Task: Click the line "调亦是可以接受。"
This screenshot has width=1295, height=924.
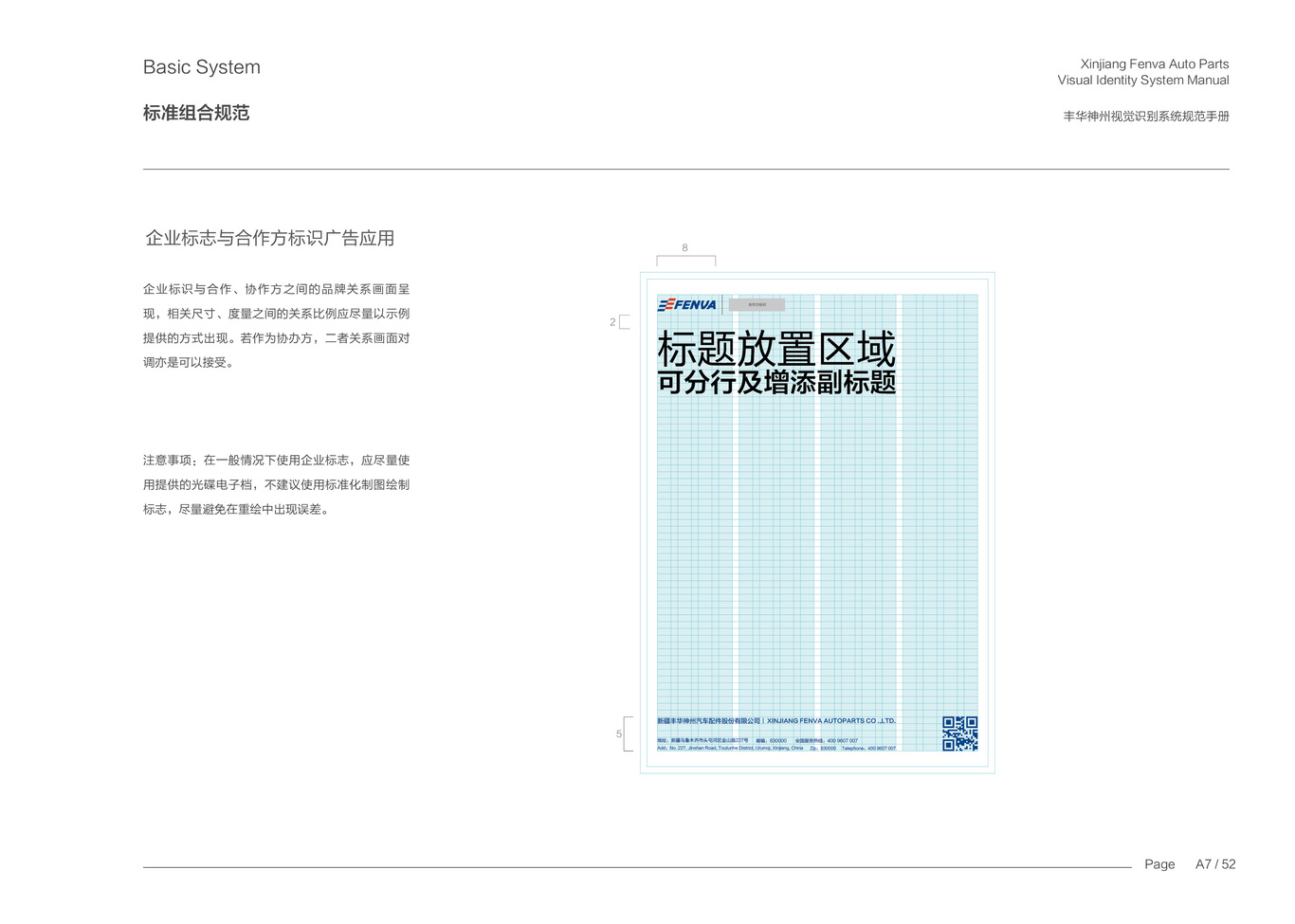Action: coord(189,362)
